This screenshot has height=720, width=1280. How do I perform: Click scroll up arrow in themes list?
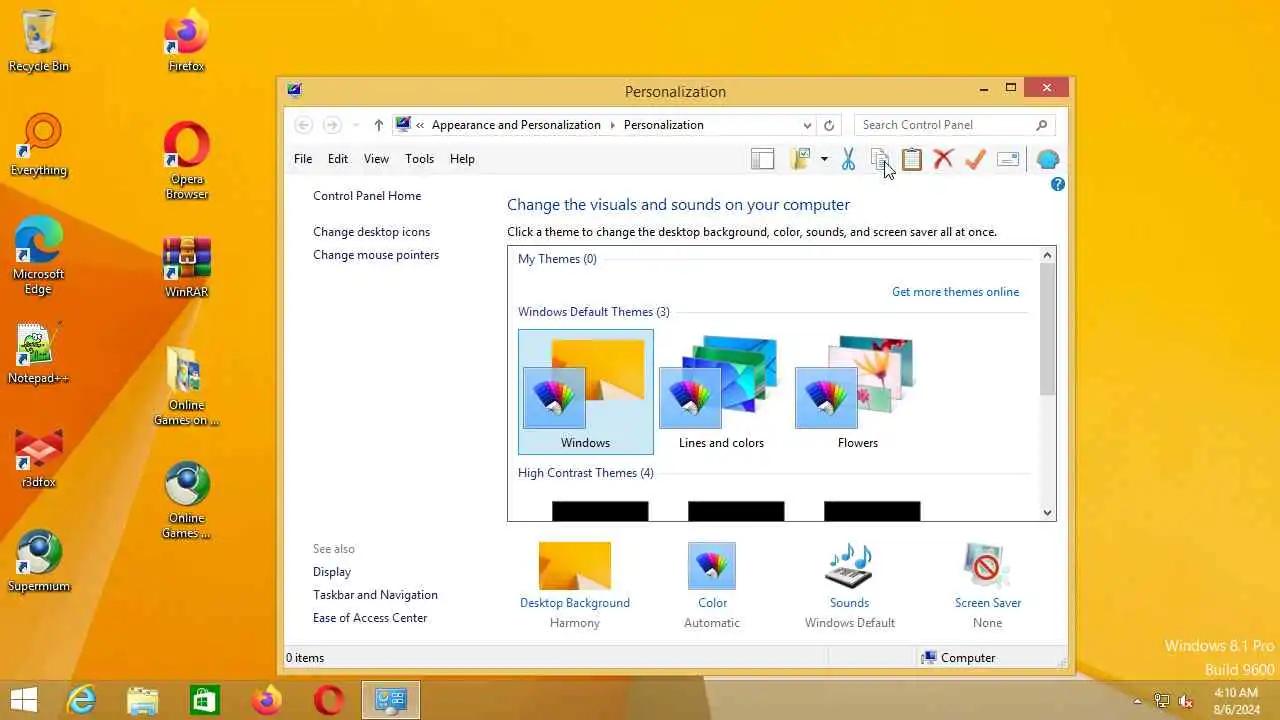tap(1048, 255)
